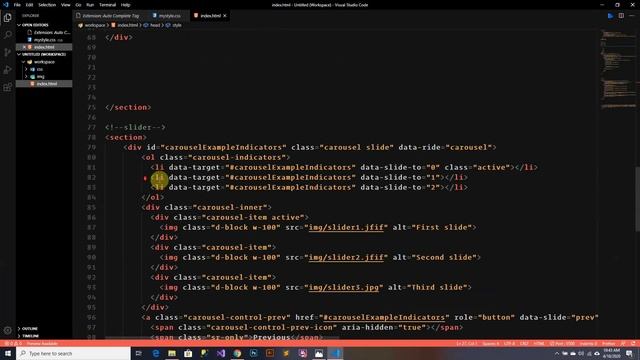Viewport: 640px width, 360px height.
Task: Open the Selection menu
Action: [x=47, y=5]
